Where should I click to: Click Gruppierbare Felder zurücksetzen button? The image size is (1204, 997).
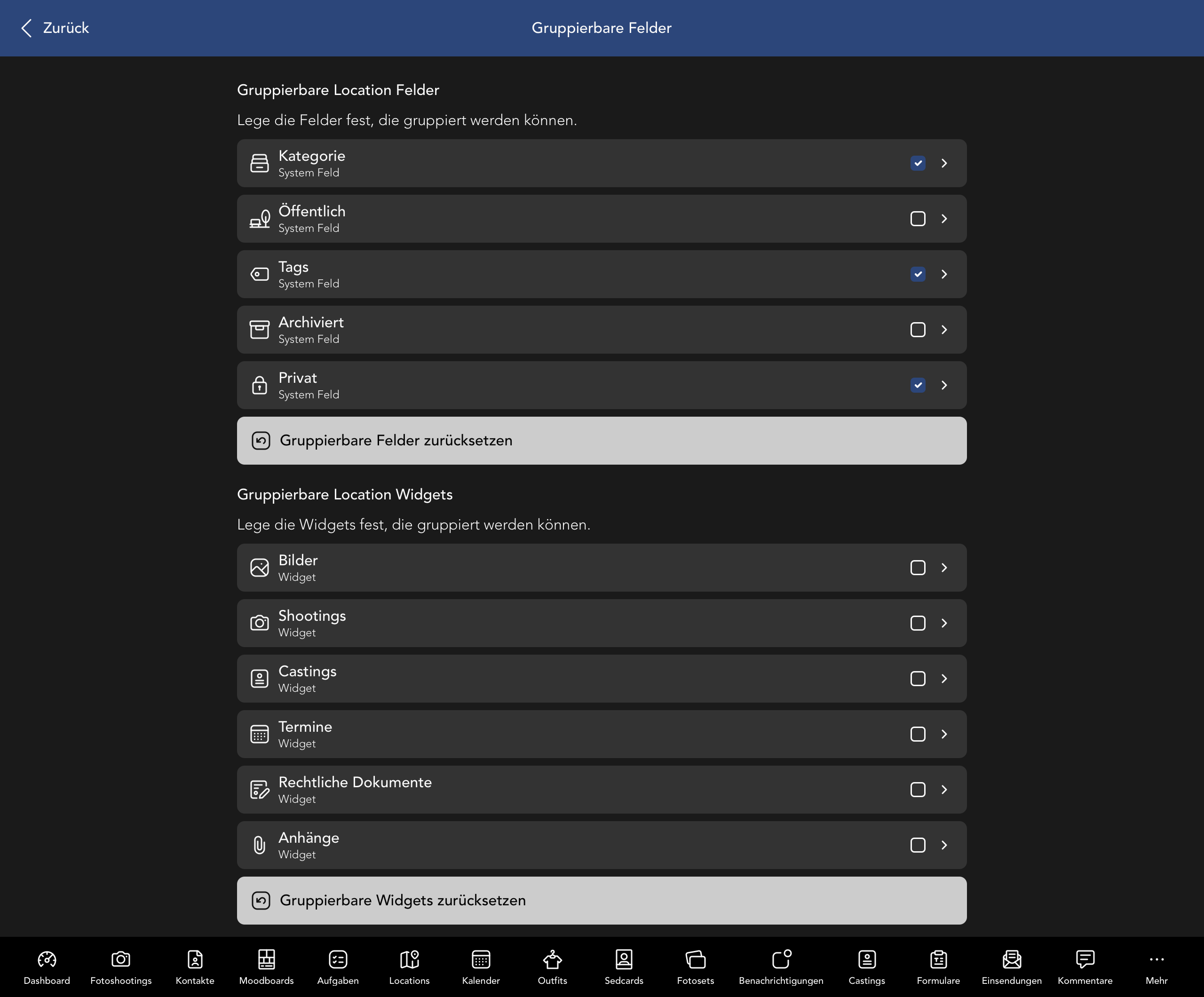[x=602, y=441]
